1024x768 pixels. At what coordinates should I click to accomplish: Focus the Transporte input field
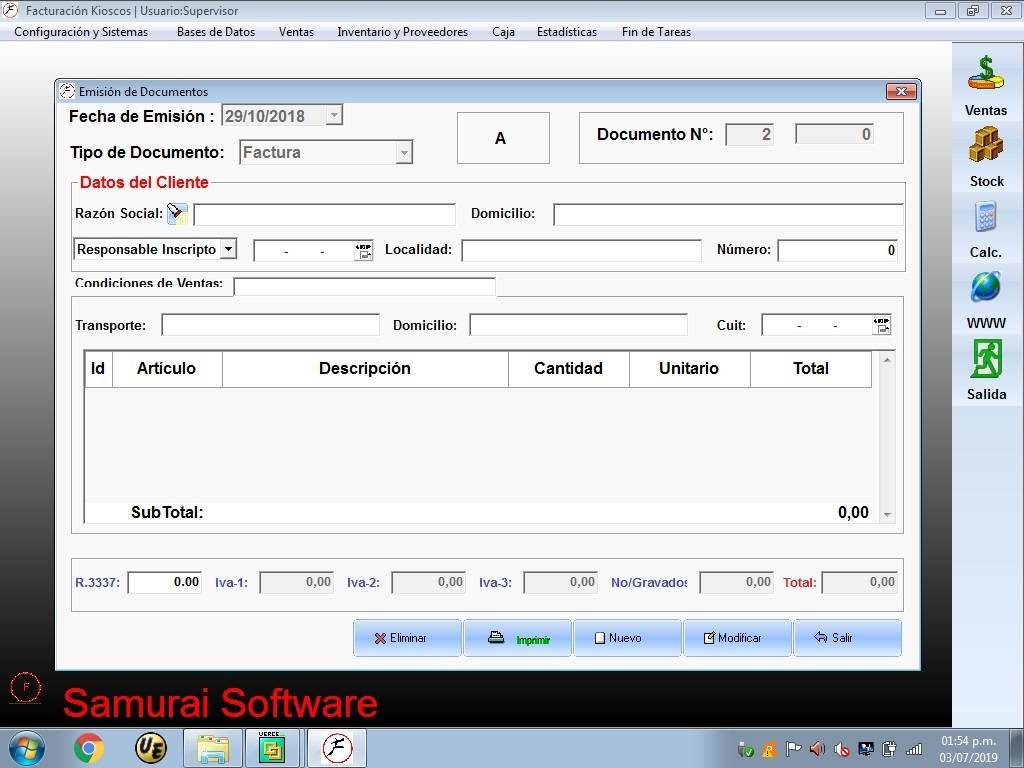[x=270, y=325]
